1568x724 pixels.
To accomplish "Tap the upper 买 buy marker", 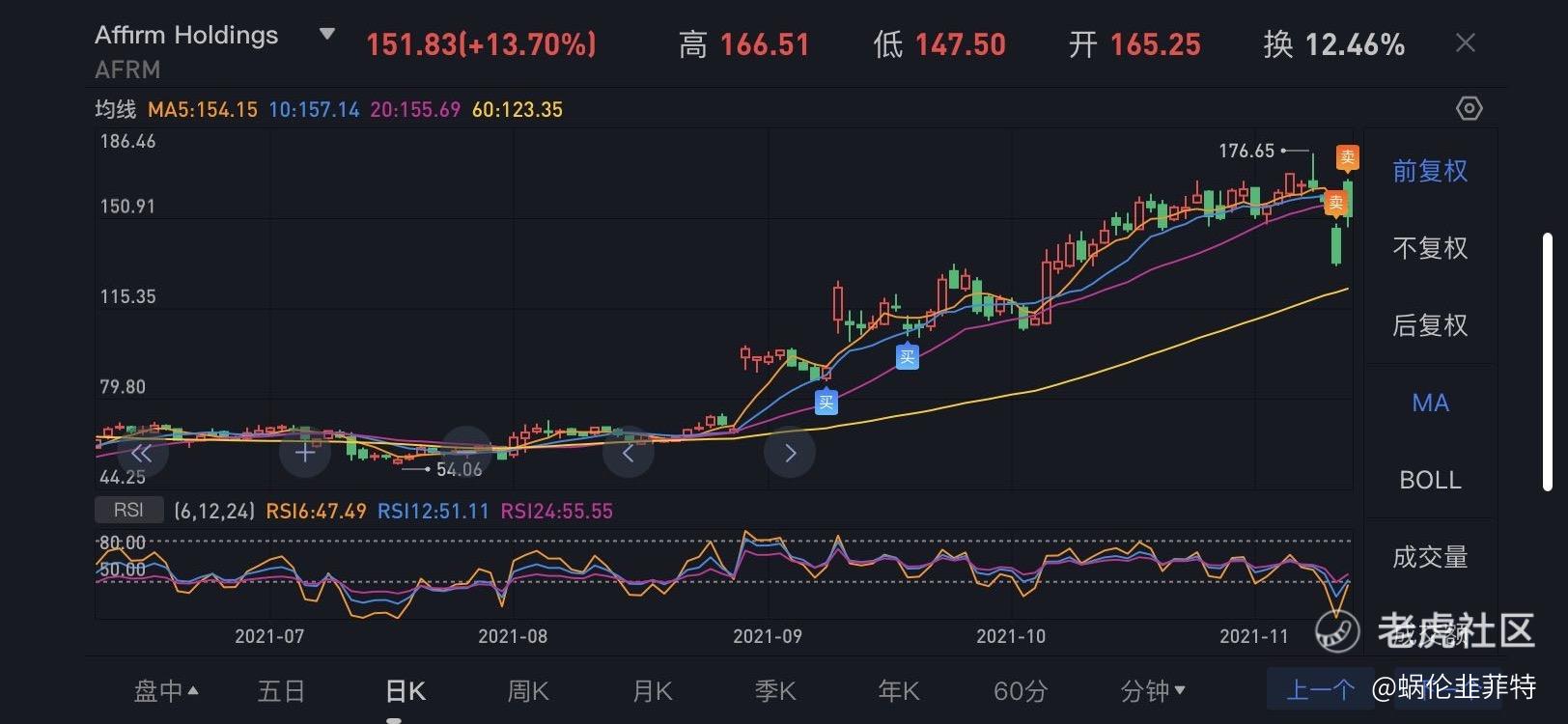I will tap(907, 356).
